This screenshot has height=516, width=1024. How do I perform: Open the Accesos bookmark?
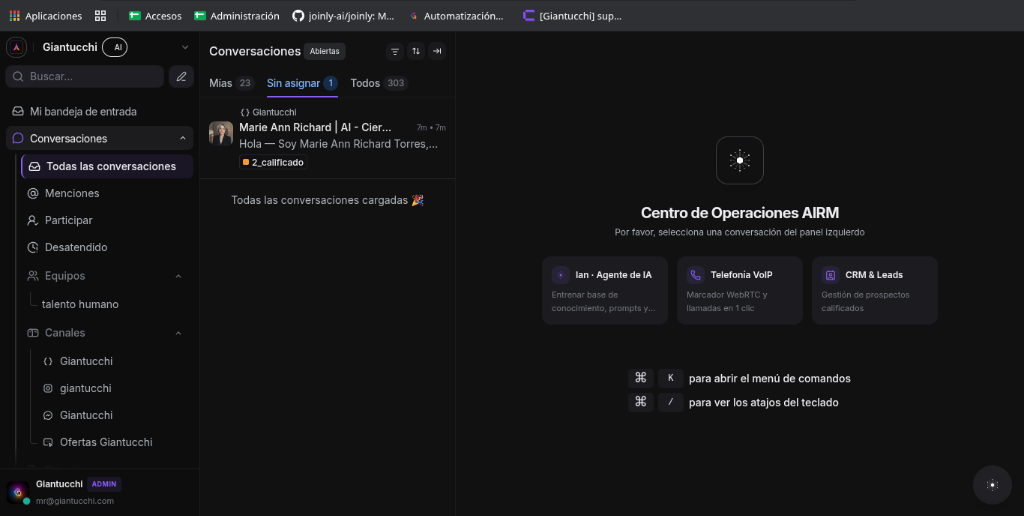coord(155,16)
